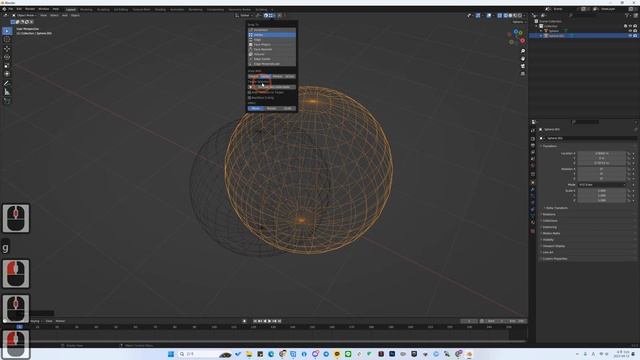Expand Viewport Display panel
640x360 pixels.
click(553, 246)
